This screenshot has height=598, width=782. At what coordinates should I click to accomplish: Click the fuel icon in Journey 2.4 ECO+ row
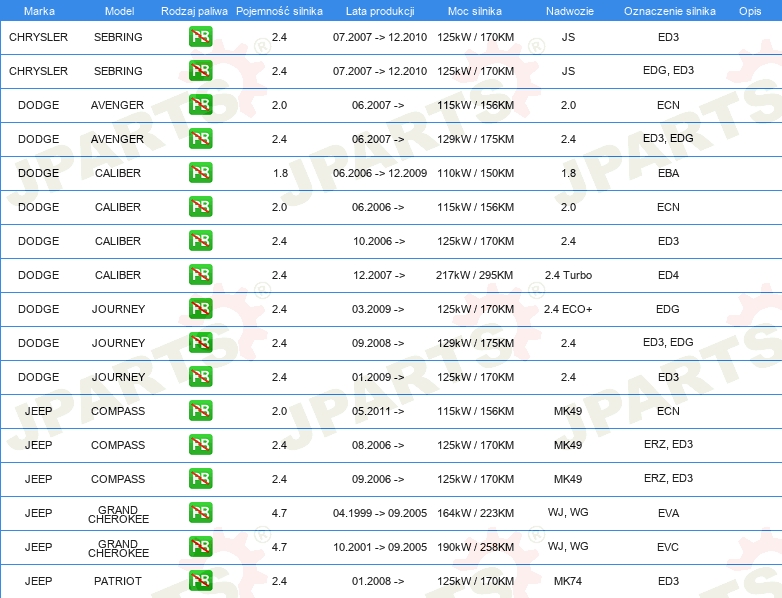[200, 309]
